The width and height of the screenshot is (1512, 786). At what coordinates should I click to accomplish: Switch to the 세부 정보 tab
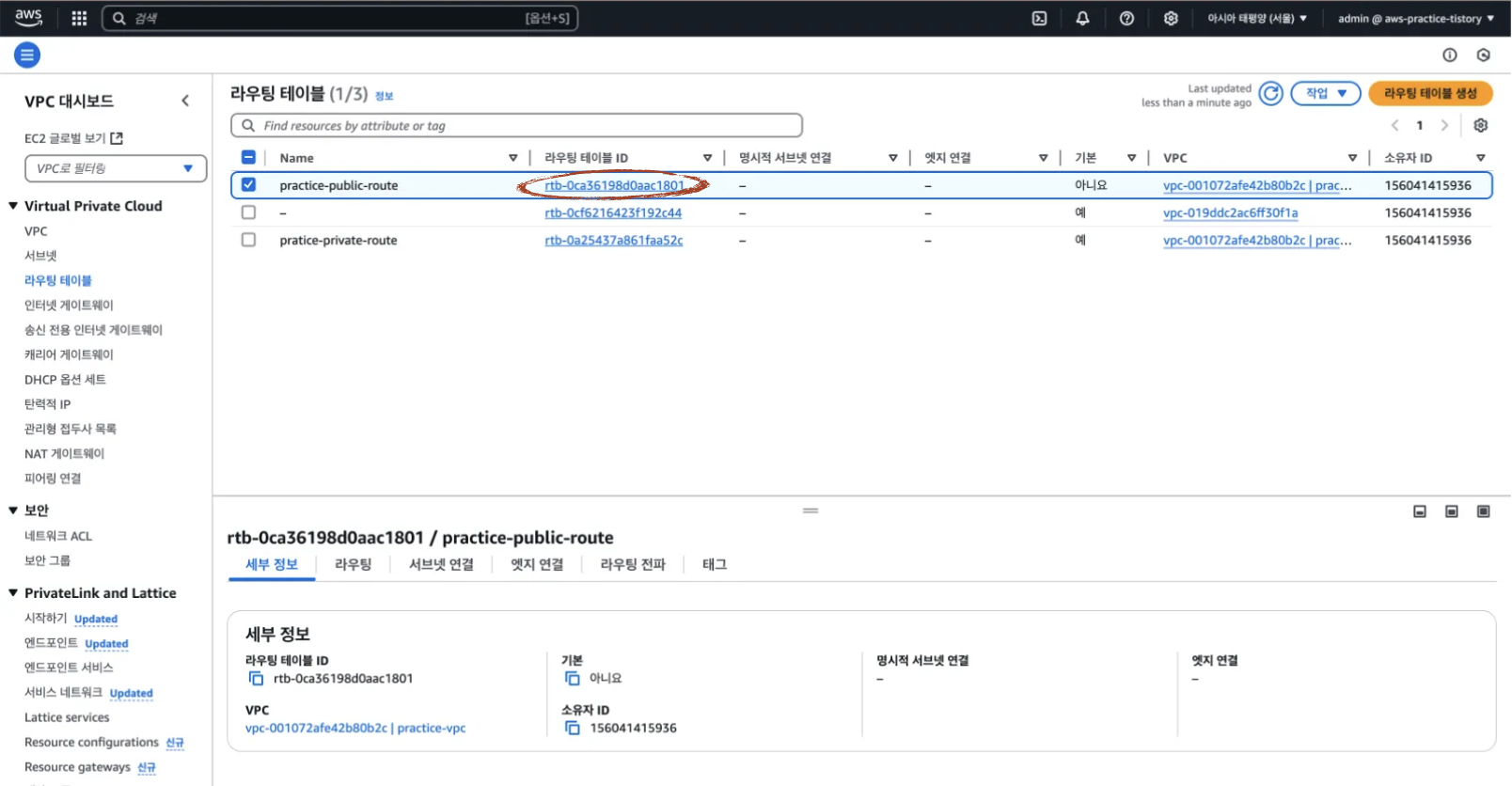[x=272, y=564]
